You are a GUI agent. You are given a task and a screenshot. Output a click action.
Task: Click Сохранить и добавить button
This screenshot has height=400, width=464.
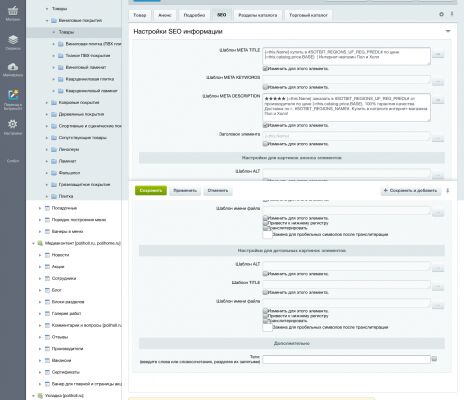click(411, 191)
